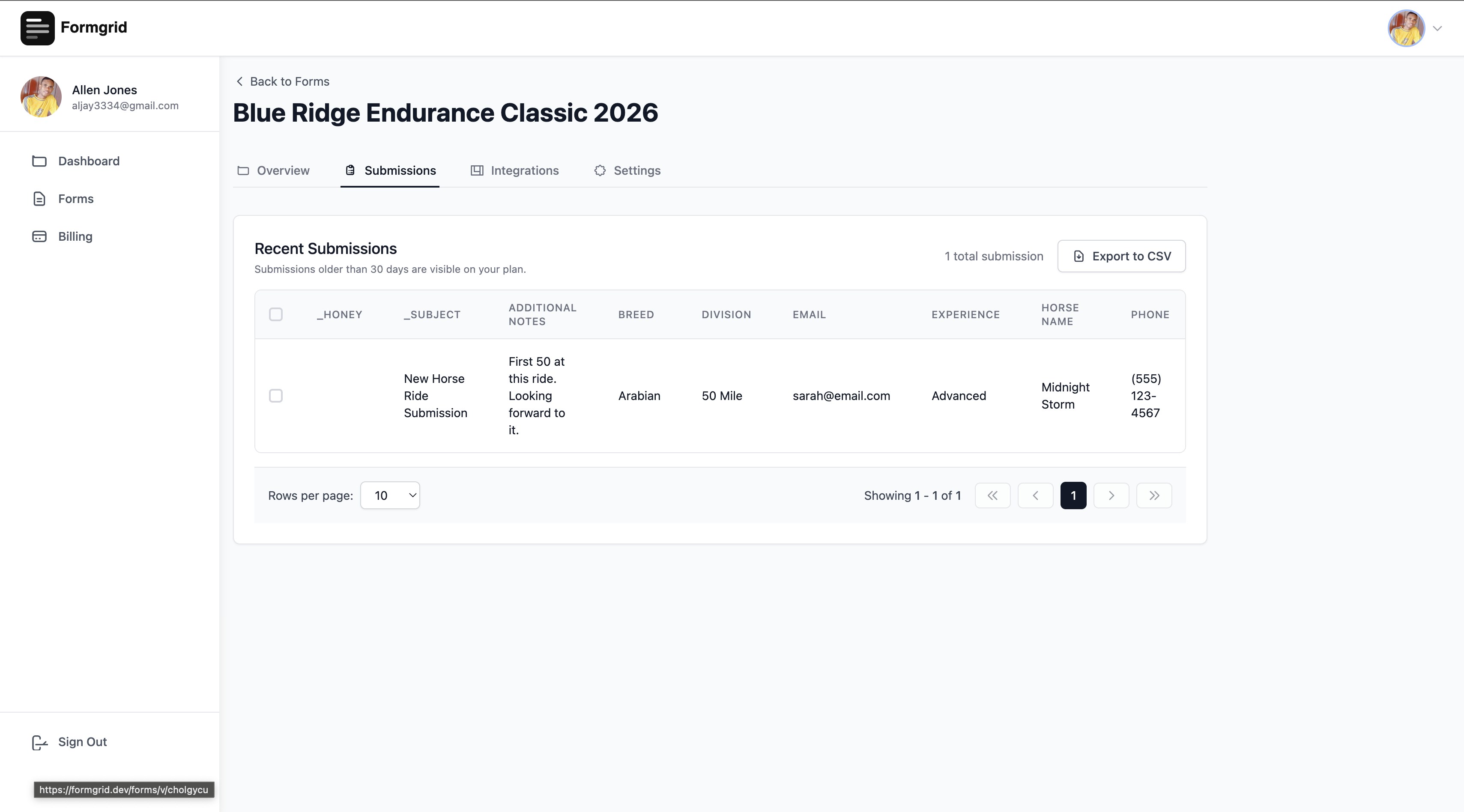This screenshot has height=812, width=1464.
Task: Export submissions to CSV
Action: click(1121, 256)
